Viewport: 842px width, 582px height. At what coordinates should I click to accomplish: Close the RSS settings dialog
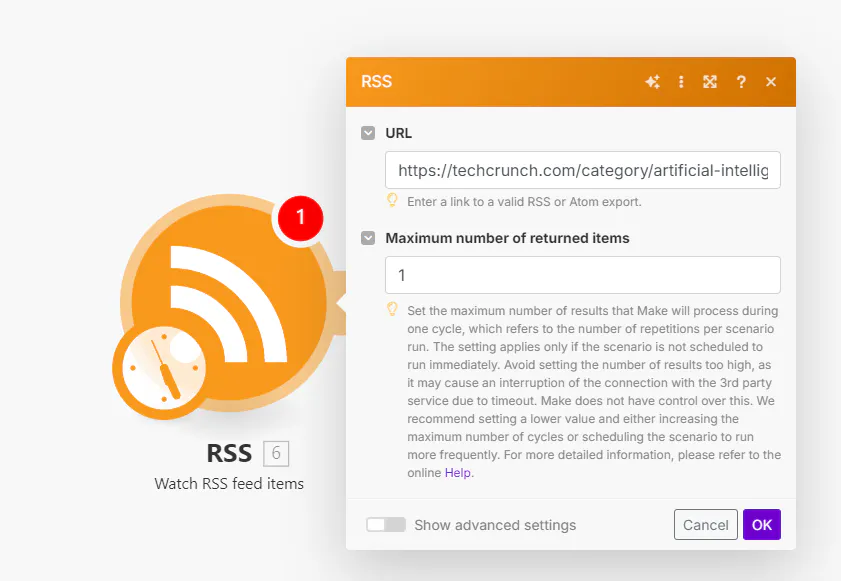coord(771,82)
